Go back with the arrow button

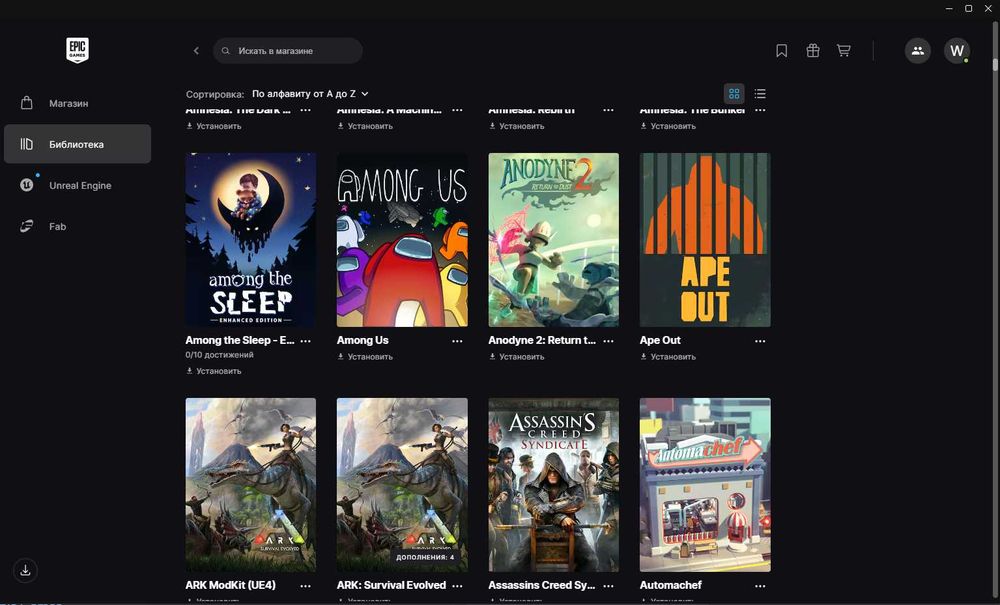coord(196,50)
